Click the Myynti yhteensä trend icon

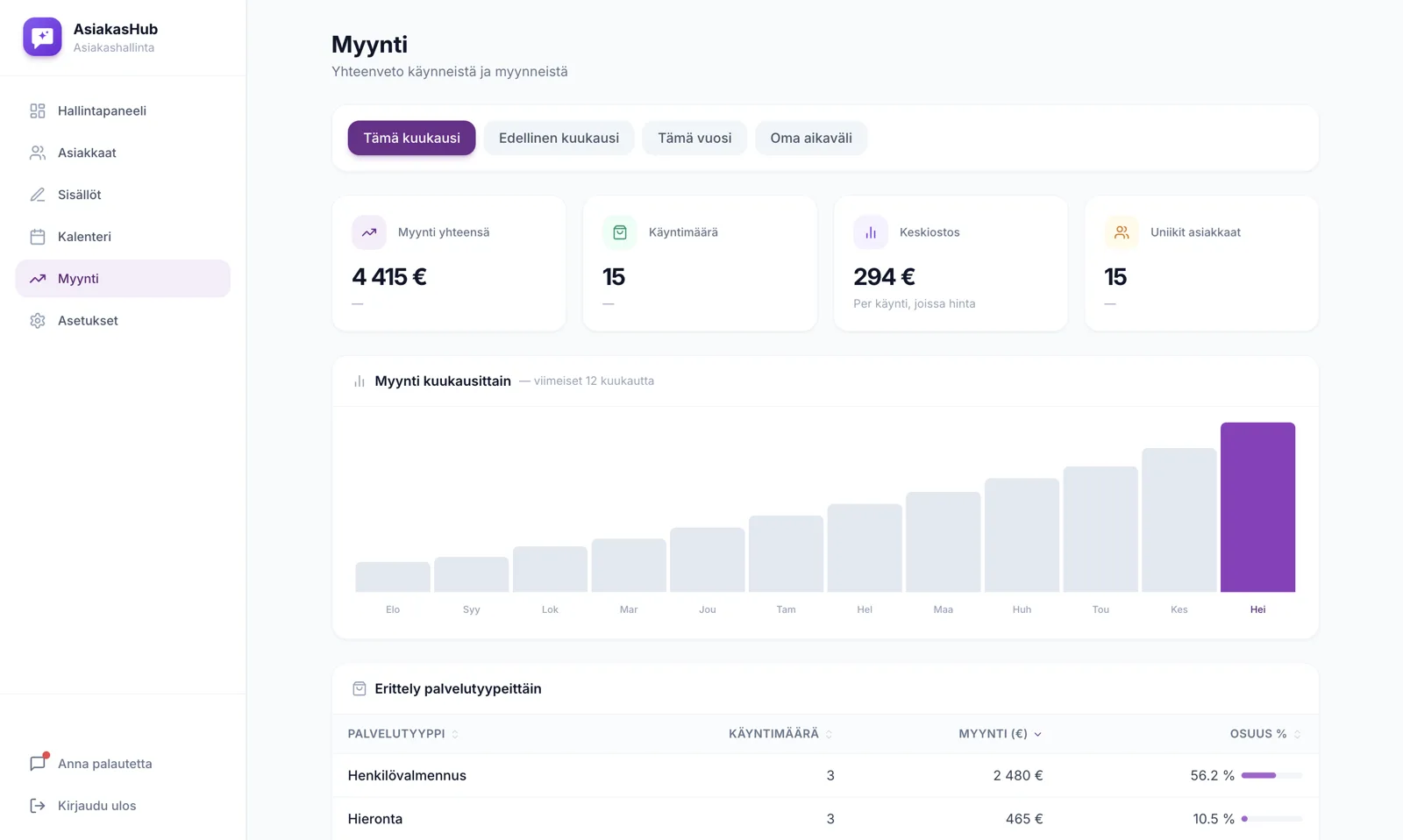pos(369,232)
